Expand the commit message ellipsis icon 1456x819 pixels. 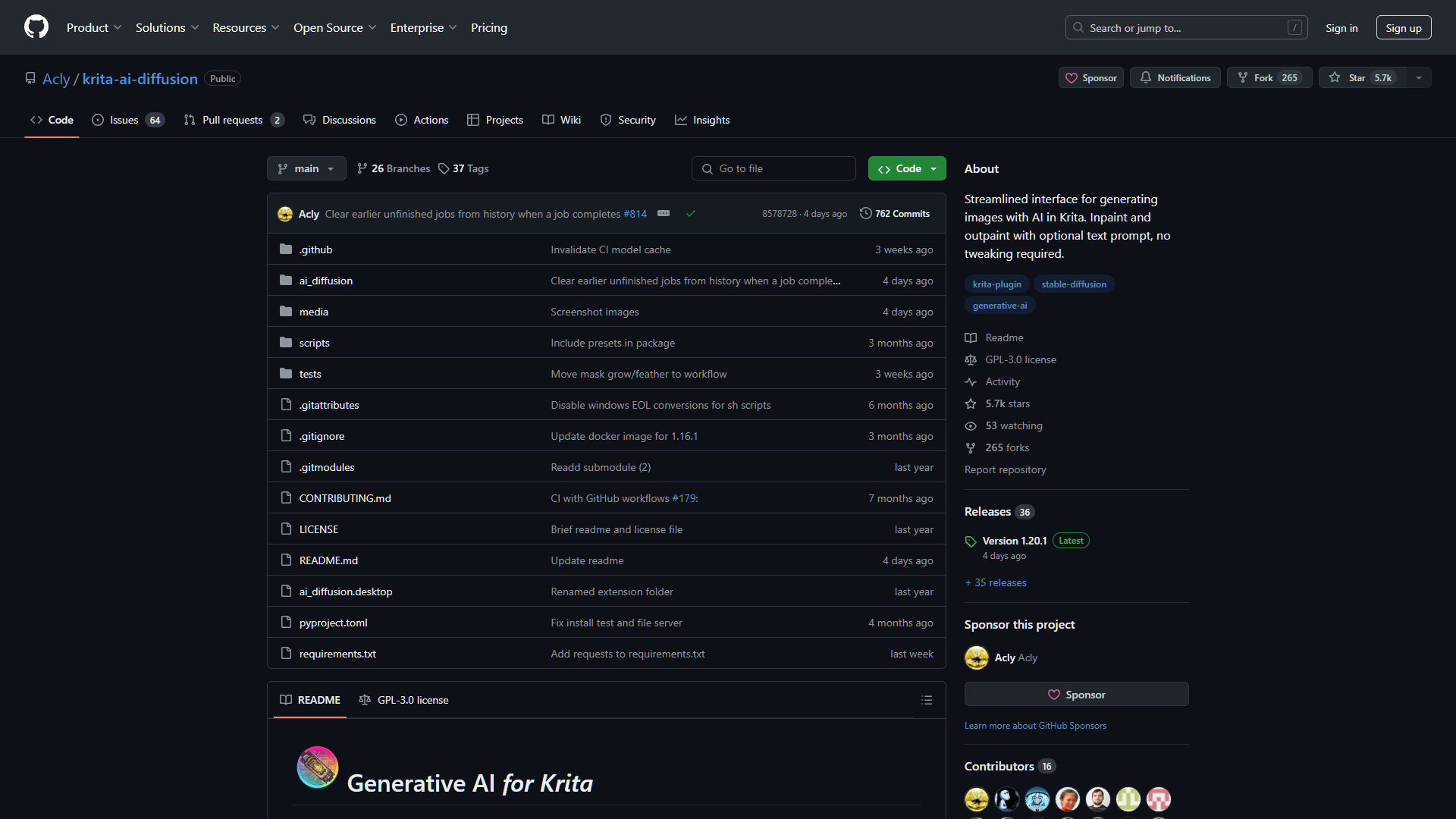click(x=664, y=214)
